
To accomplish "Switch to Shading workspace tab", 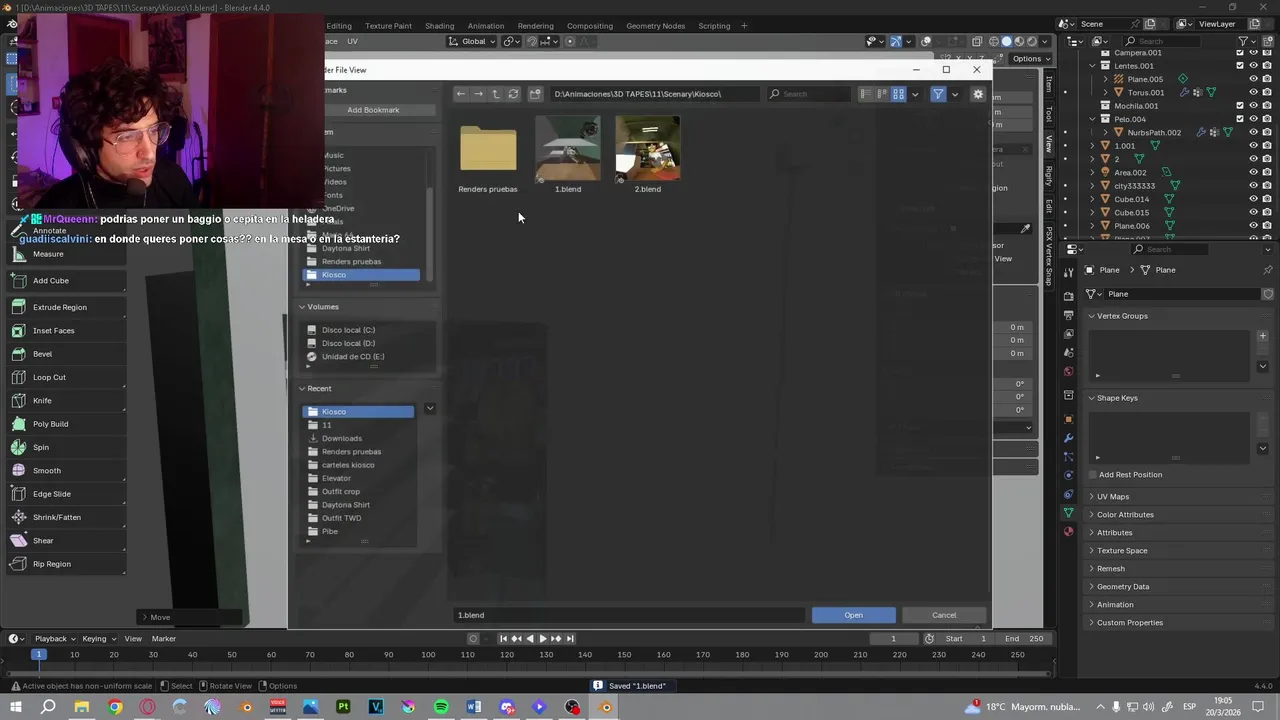I will pyautogui.click(x=439, y=26).
